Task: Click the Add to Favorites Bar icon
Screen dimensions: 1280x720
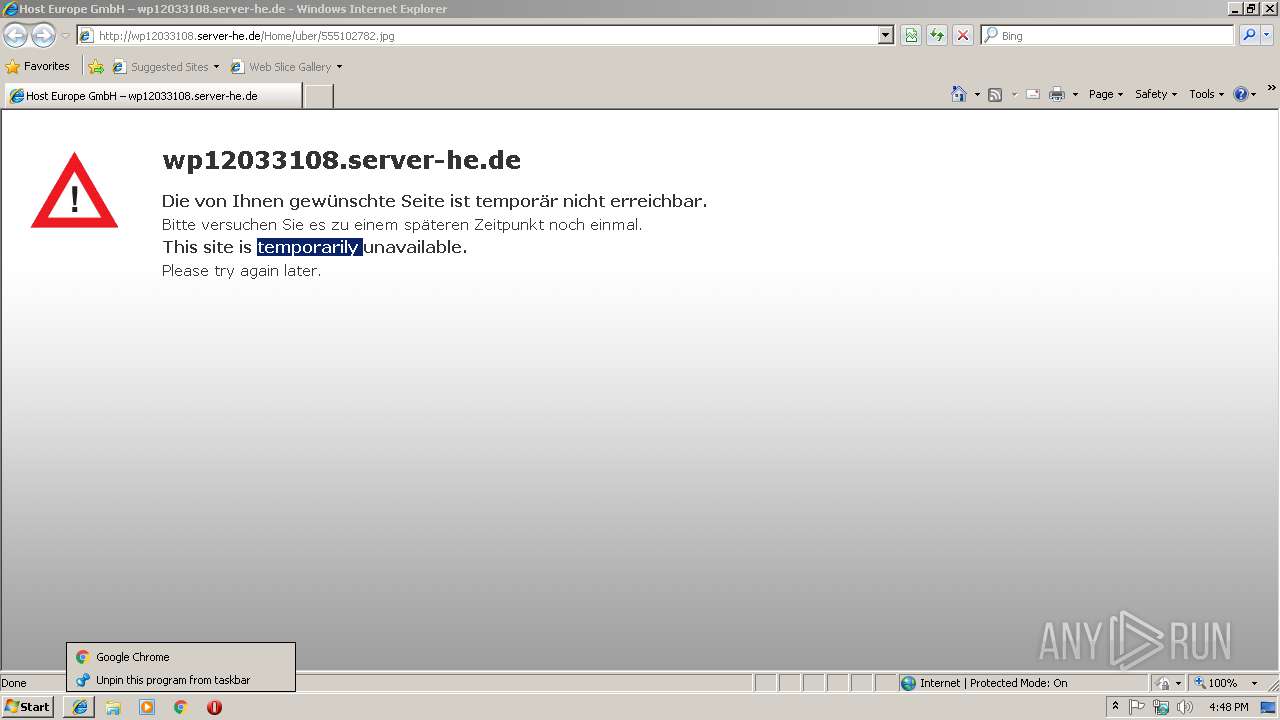Action: click(96, 67)
